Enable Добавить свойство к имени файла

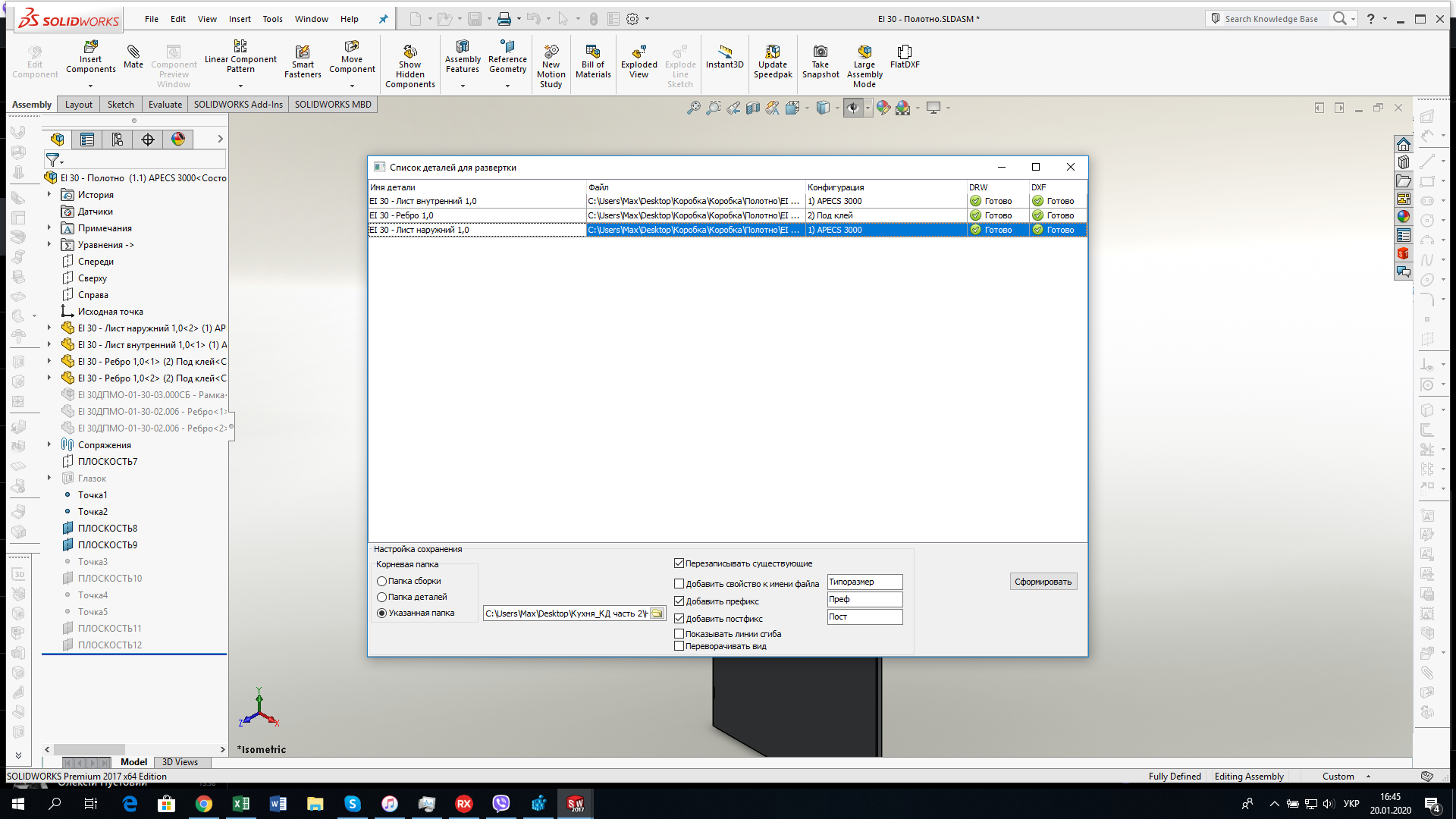tap(679, 584)
